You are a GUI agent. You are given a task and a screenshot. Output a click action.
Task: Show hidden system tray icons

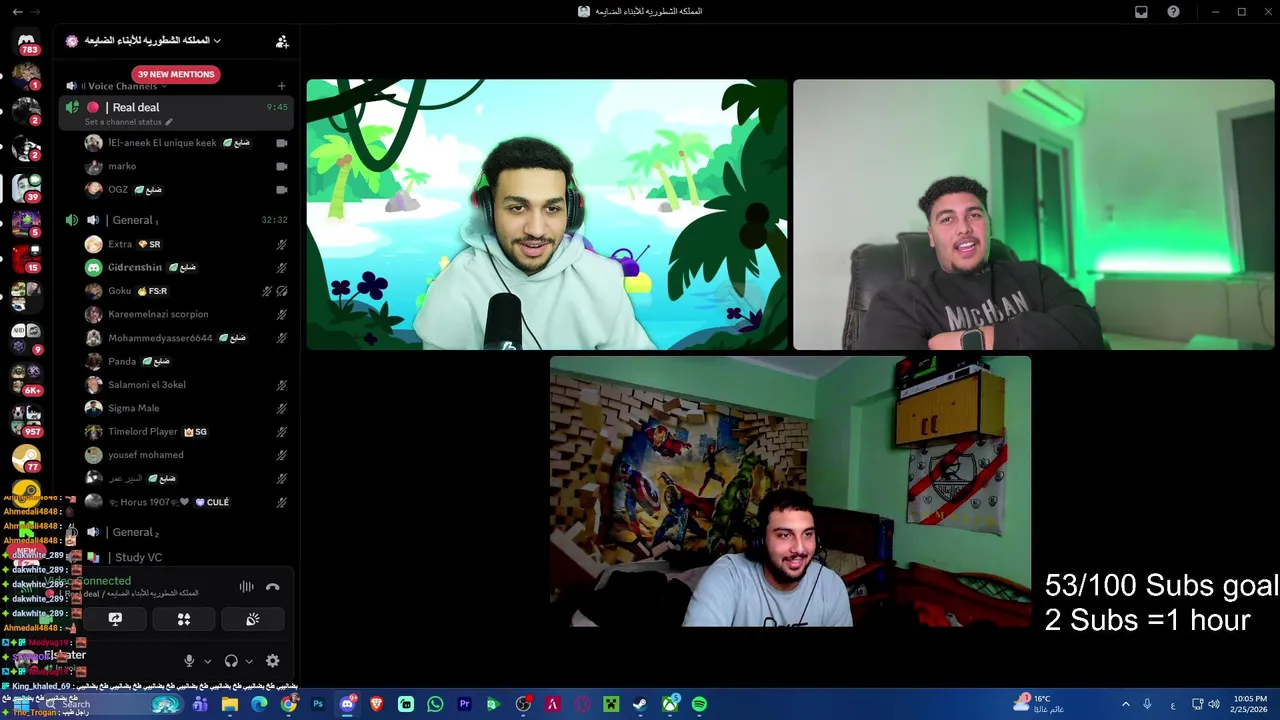[1125, 704]
